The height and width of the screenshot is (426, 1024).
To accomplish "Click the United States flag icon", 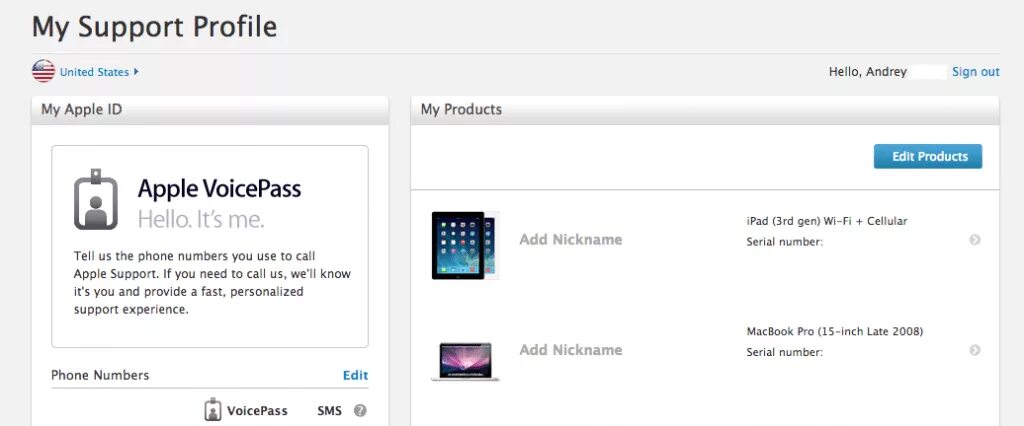I will click(x=43, y=71).
